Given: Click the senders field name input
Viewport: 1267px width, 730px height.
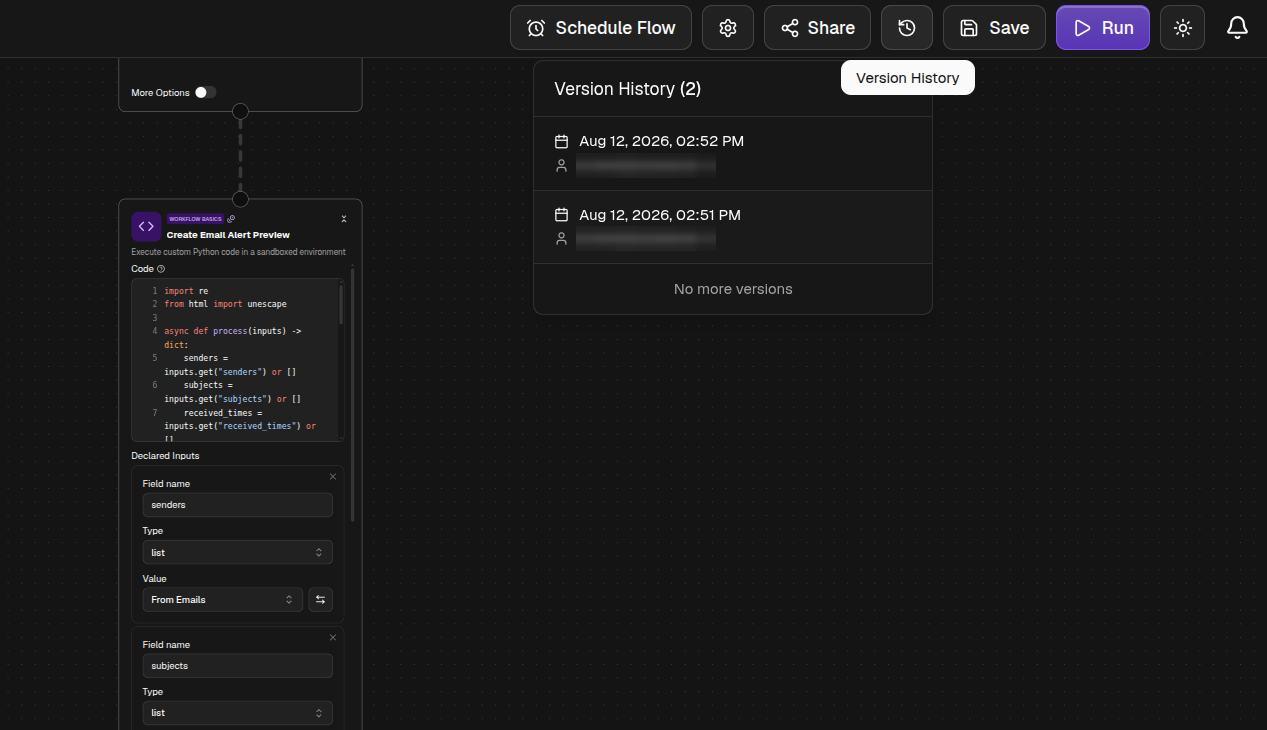Looking at the screenshot, I should [x=237, y=505].
